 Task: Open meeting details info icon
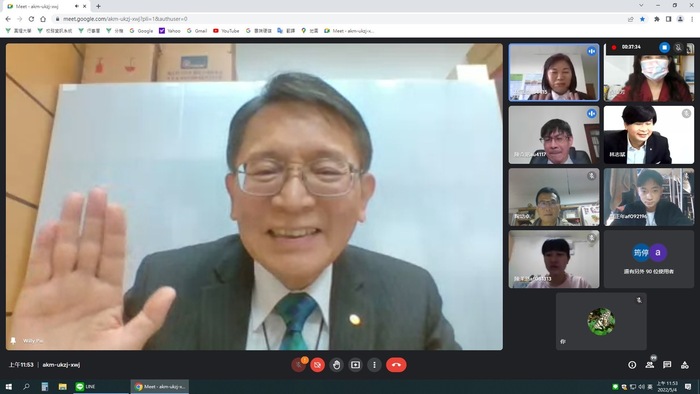pos(632,365)
